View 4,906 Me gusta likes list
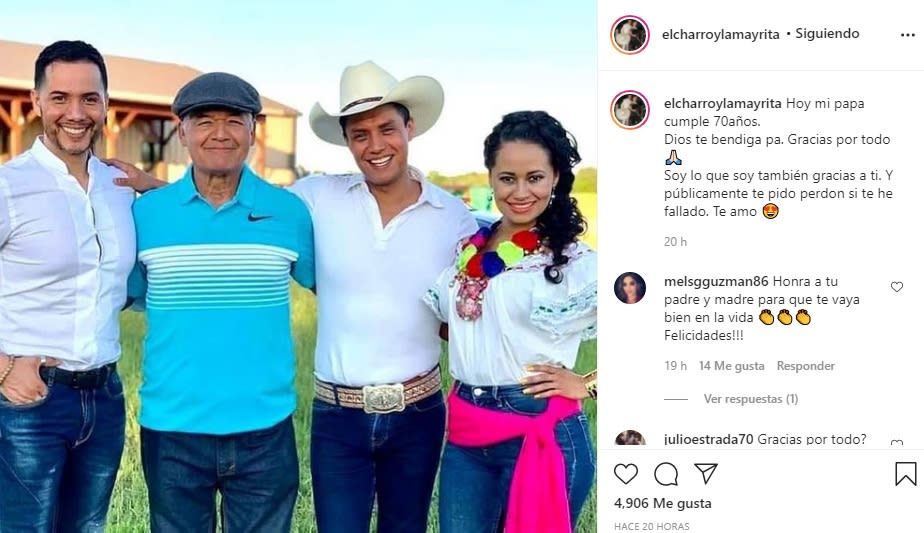Image resolution: width=924 pixels, height=533 pixels. pos(662,504)
